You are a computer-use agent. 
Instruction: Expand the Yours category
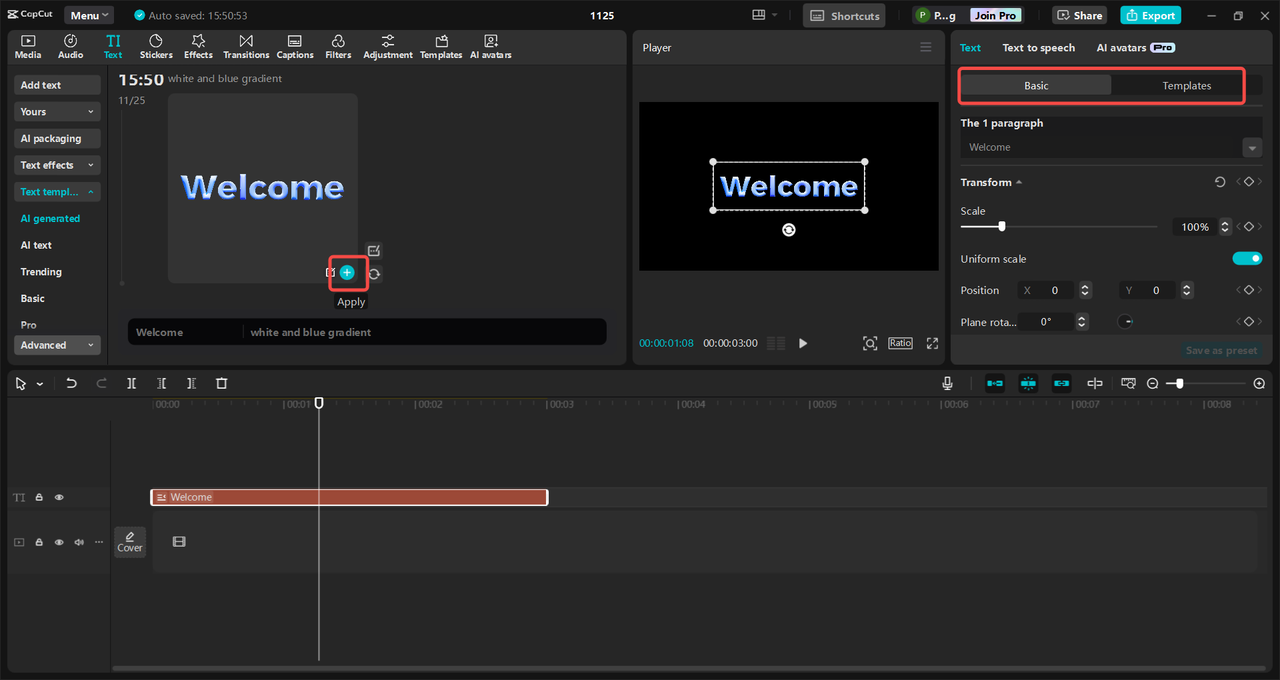pyautogui.click(x=58, y=112)
